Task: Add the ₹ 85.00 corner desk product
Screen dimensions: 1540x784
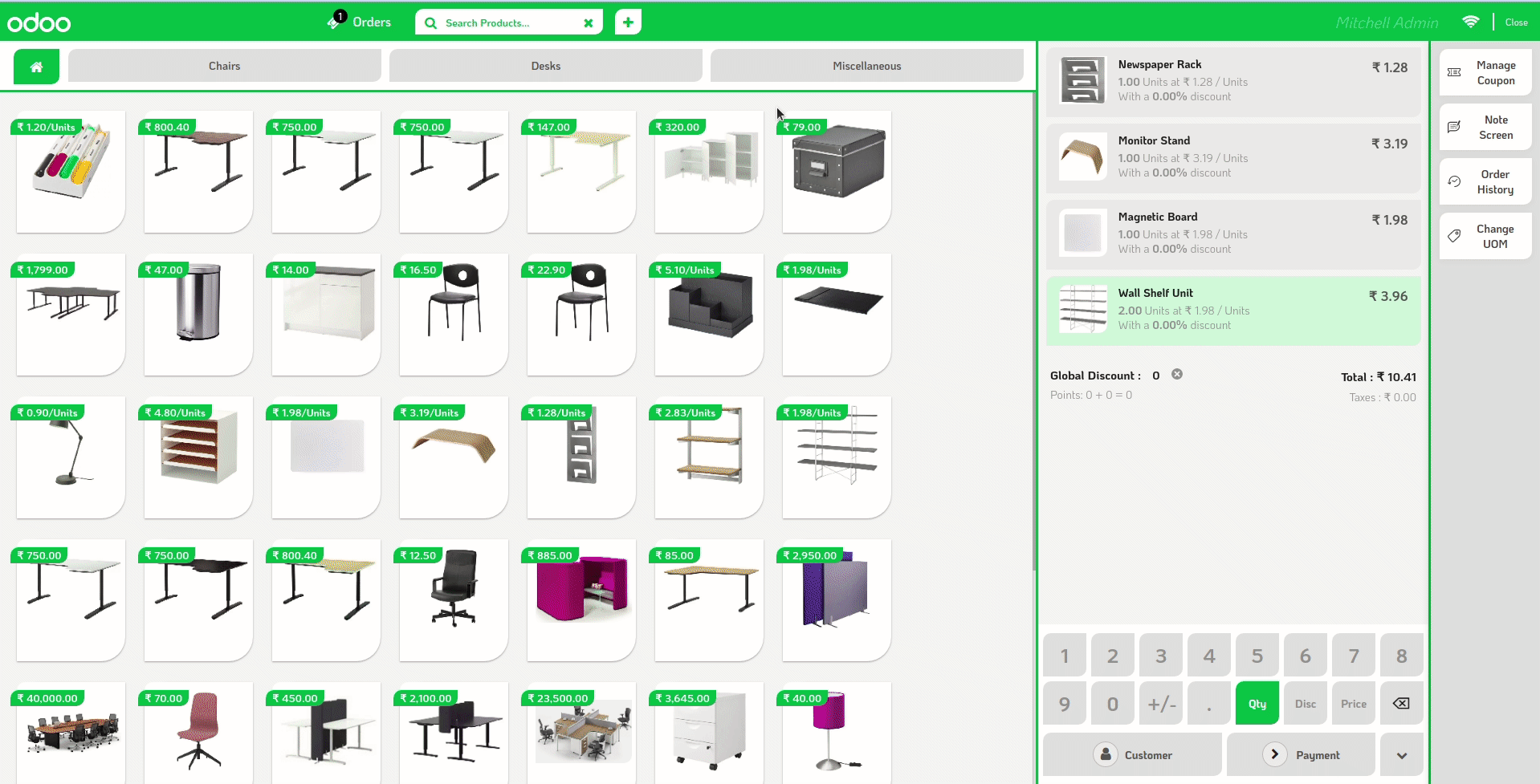Action: point(709,600)
